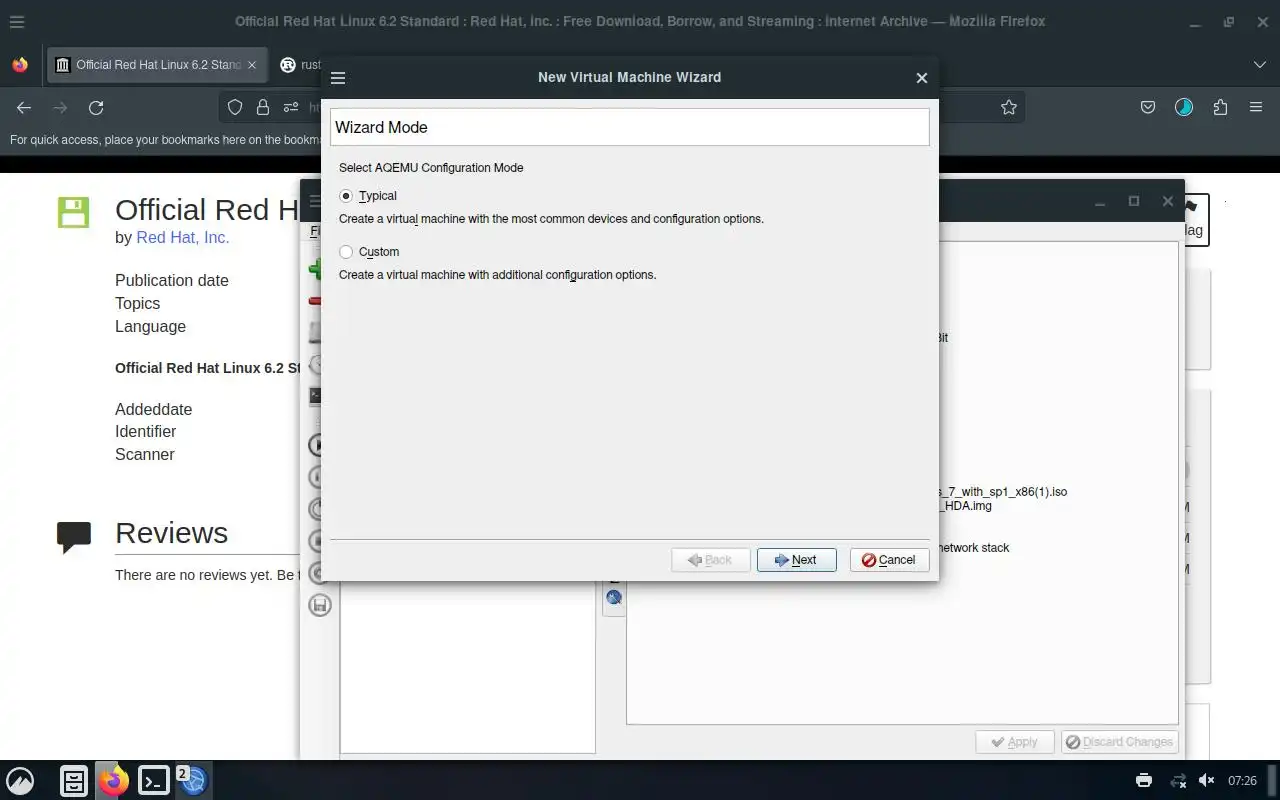This screenshot has height=800, width=1280.
Task: Maximize the AQEMU main window
Action: [1134, 201]
